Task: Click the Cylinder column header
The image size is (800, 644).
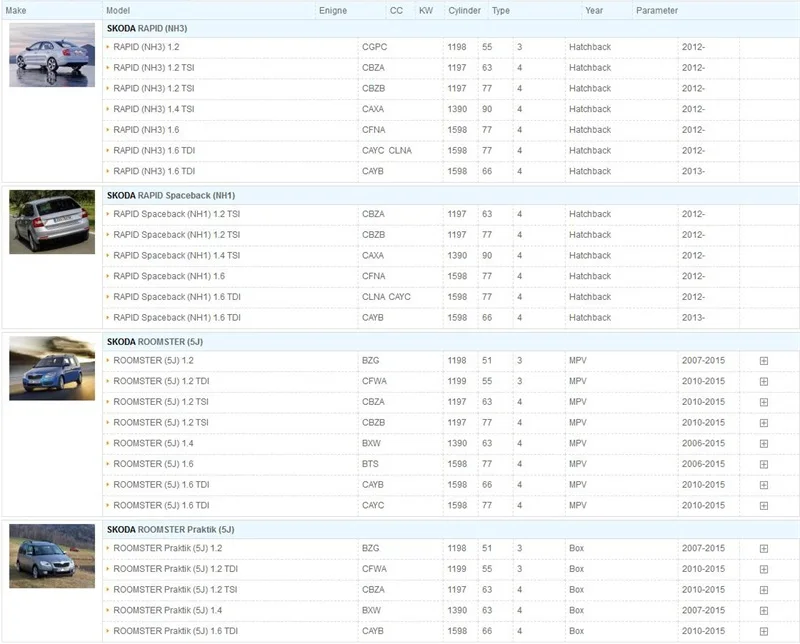Action: coord(464,11)
